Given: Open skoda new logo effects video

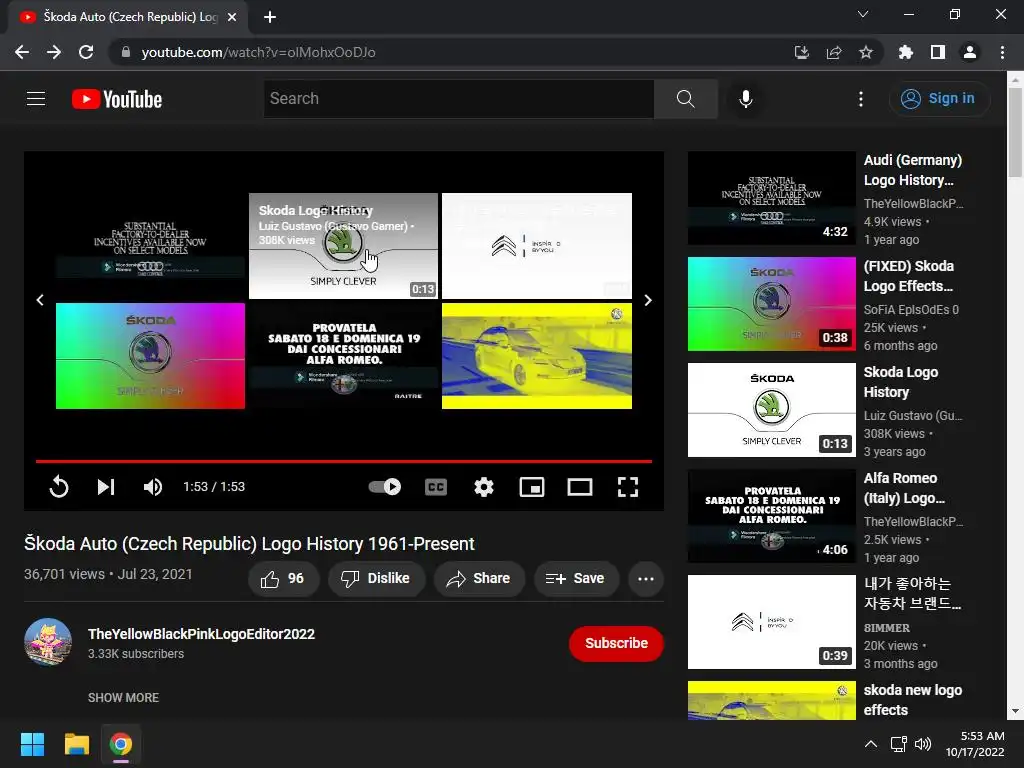Looking at the screenshot, I should tap(912, 700).
